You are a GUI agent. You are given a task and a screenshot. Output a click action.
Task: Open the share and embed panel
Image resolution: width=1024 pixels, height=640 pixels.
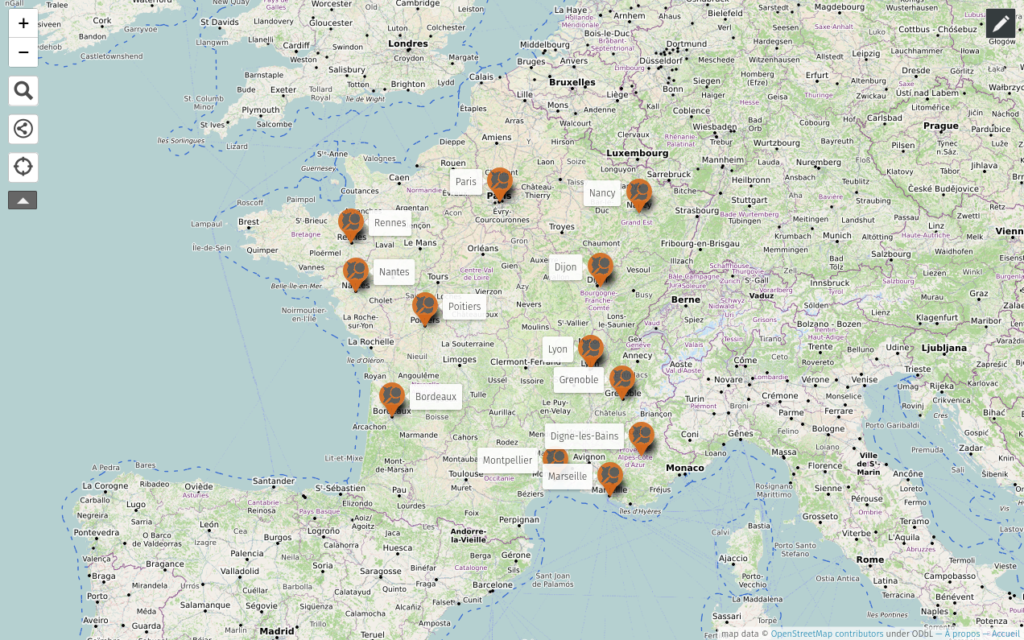pyautogui.click(x=23, y=129)
